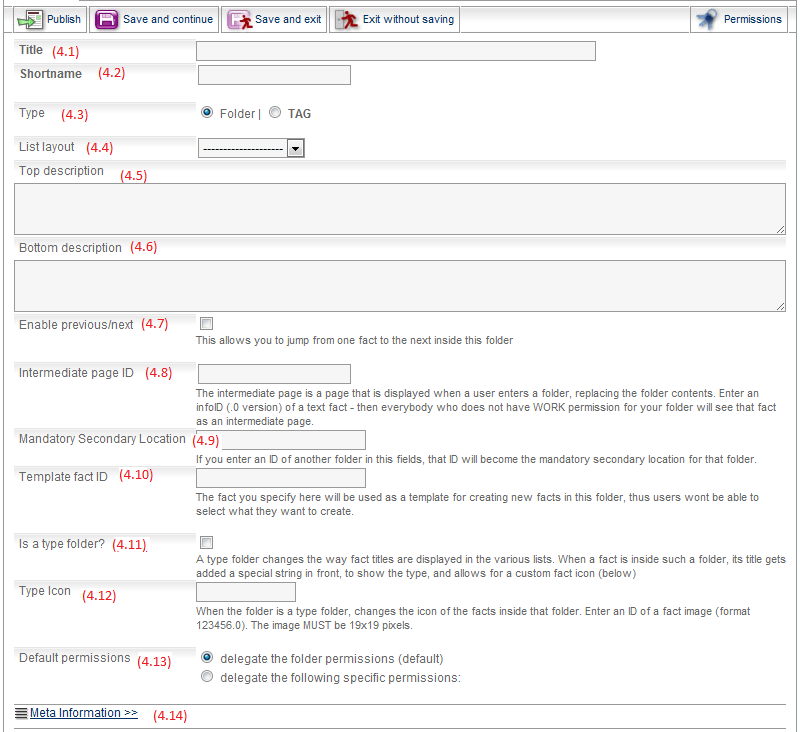Choose delegate the following specific permissions
800x732 pixels.
[207, 676]
